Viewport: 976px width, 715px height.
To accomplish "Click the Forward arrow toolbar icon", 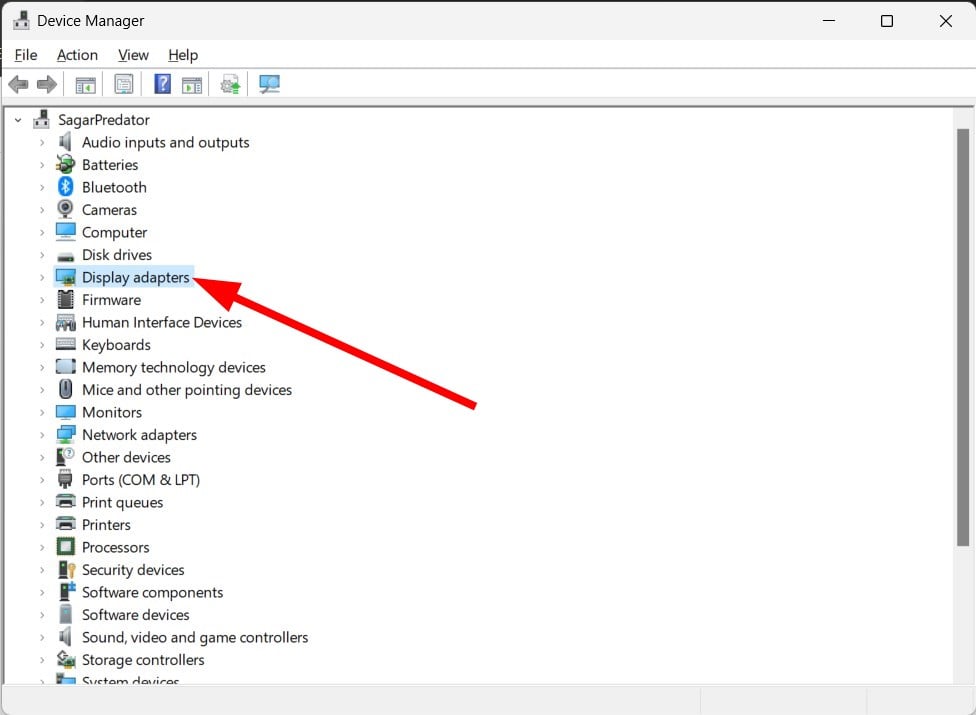I will point(47,84).
